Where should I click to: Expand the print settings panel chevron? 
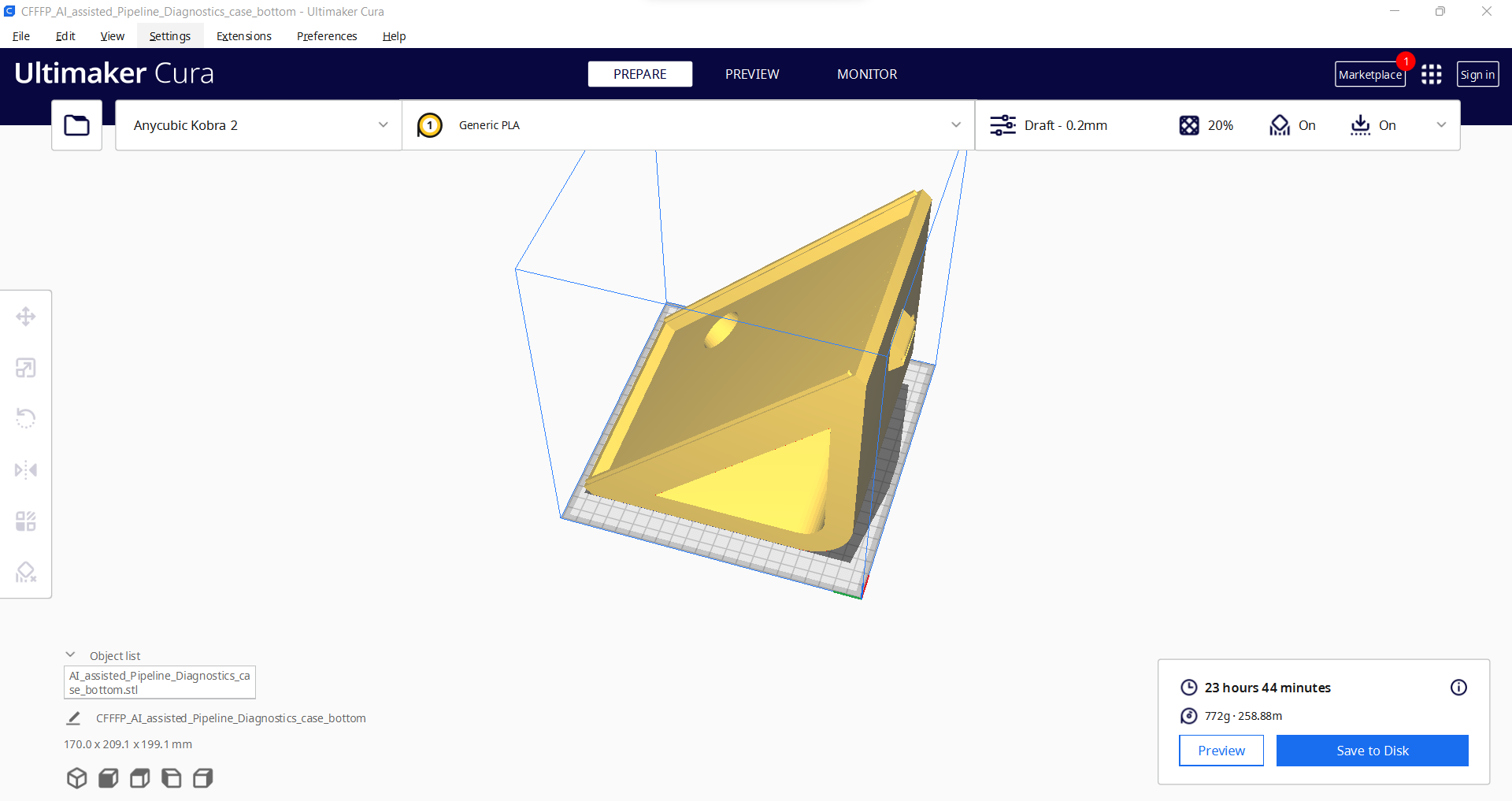[x=1441, y=125]
